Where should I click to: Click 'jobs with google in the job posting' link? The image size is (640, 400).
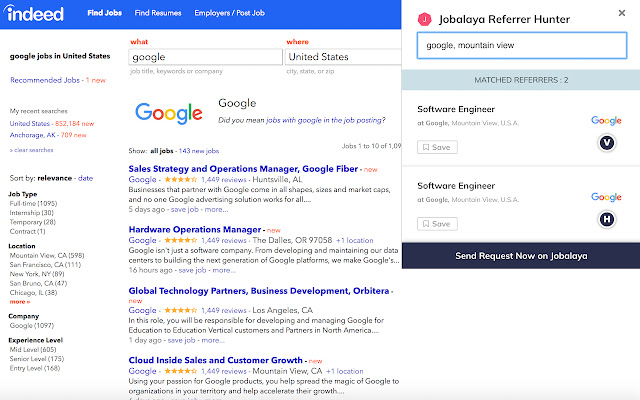[x=324, y=120]
